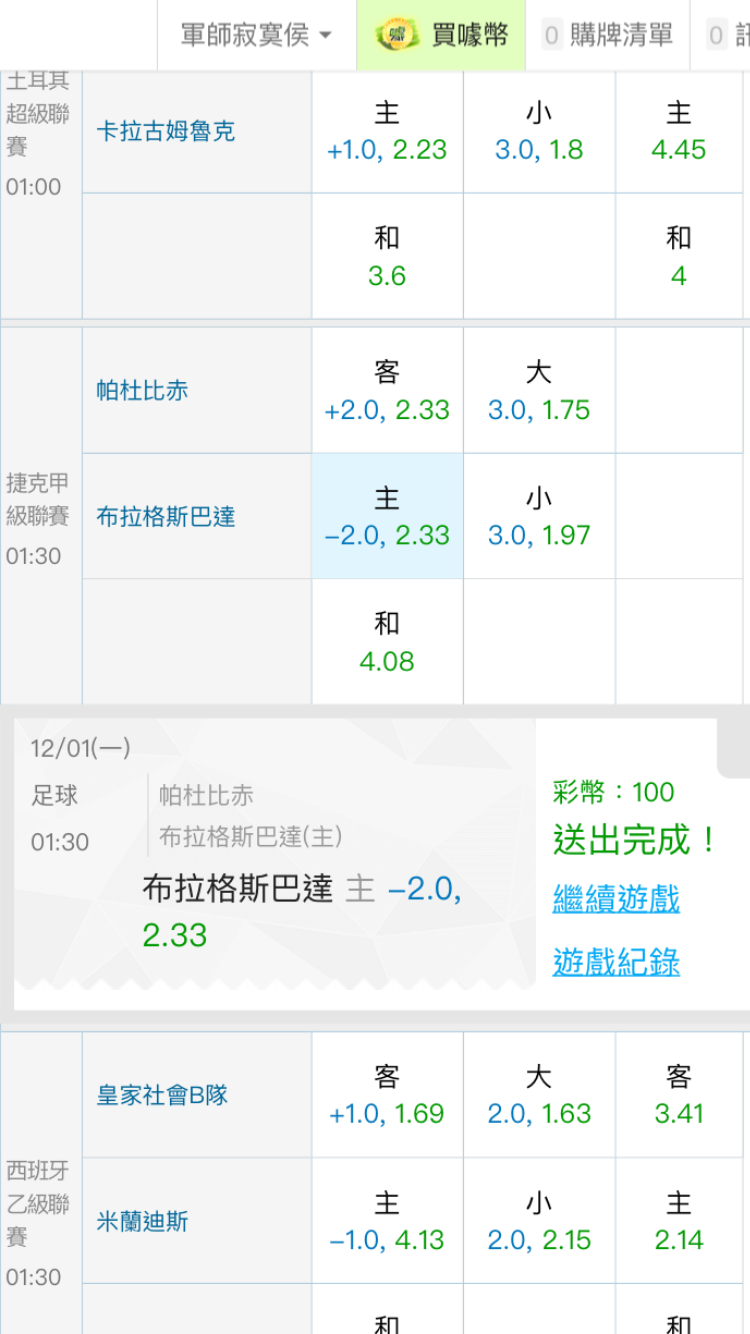Open the 布拉格斯巴達 team link in the match table
Viewport: 750px width, 1334px height.
pyautogui.click(x=166, y=516)
